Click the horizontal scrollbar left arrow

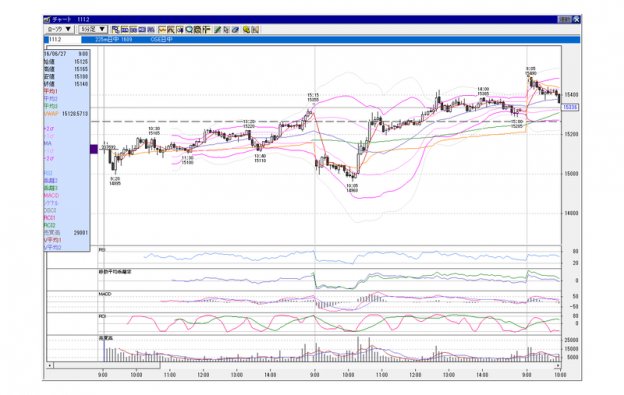click(50, 365)
